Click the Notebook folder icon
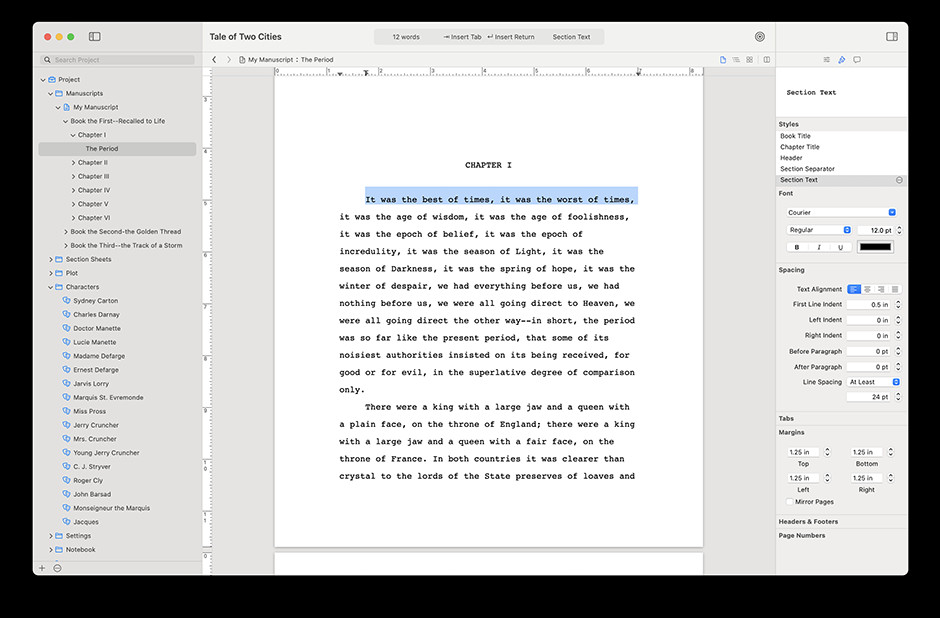 pos(59,549)
